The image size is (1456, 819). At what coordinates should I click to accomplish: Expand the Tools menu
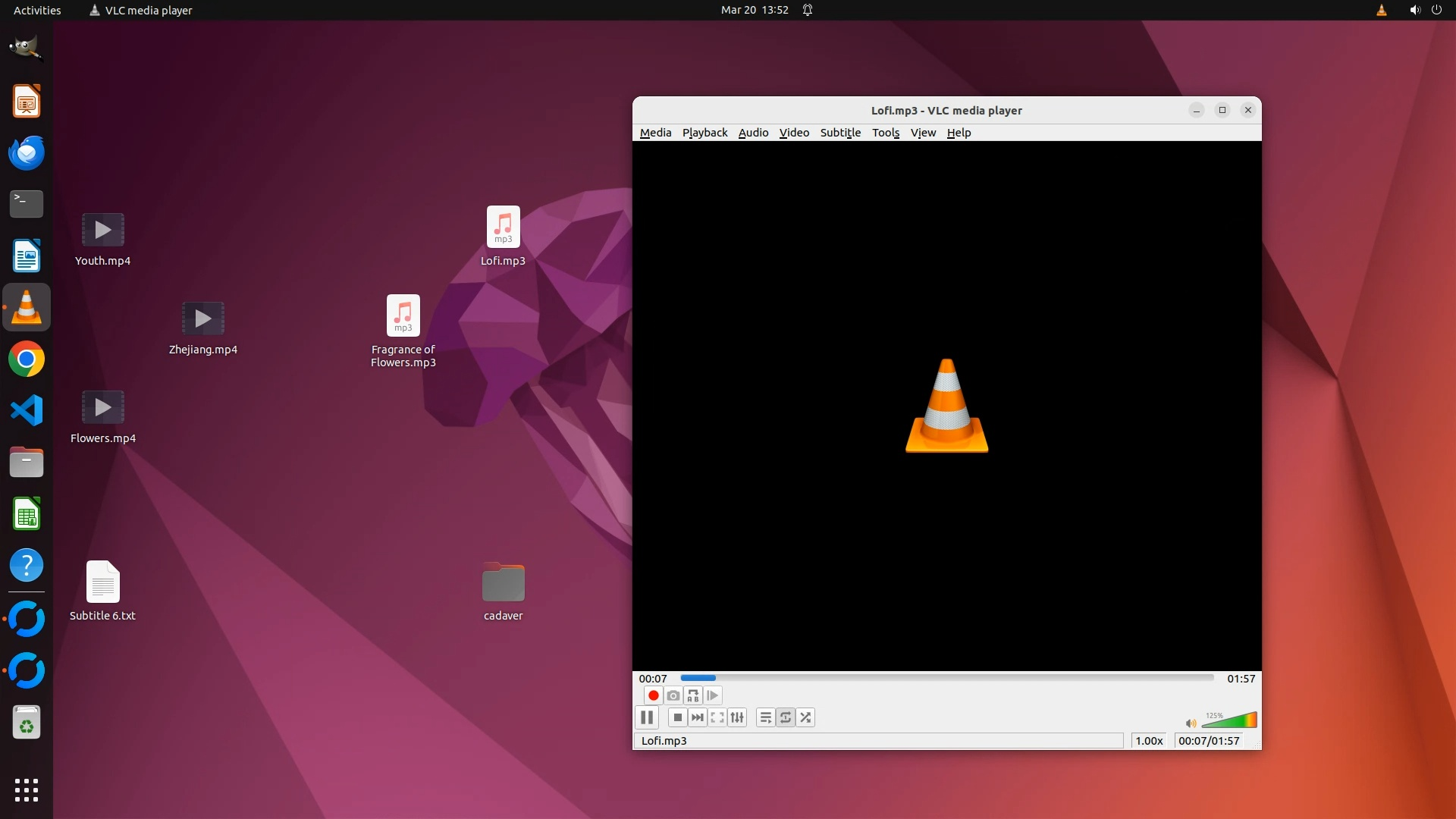(885, 133)
